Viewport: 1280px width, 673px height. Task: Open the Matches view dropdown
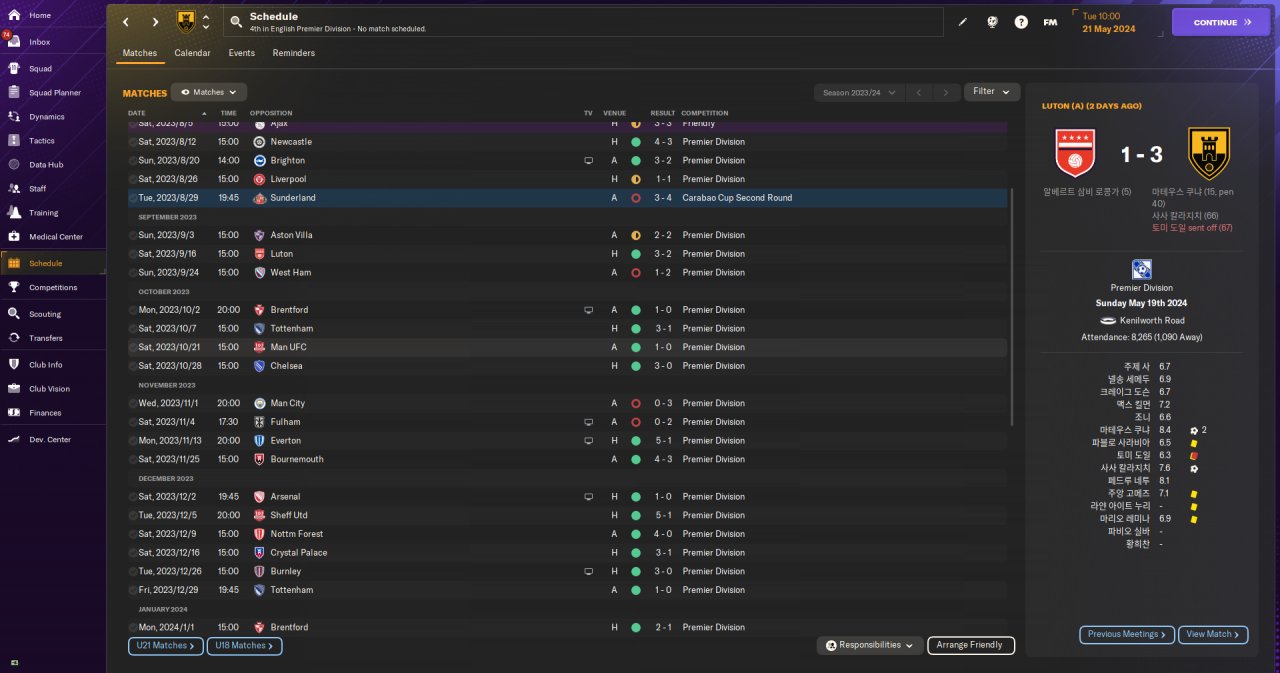coord(209,92)
